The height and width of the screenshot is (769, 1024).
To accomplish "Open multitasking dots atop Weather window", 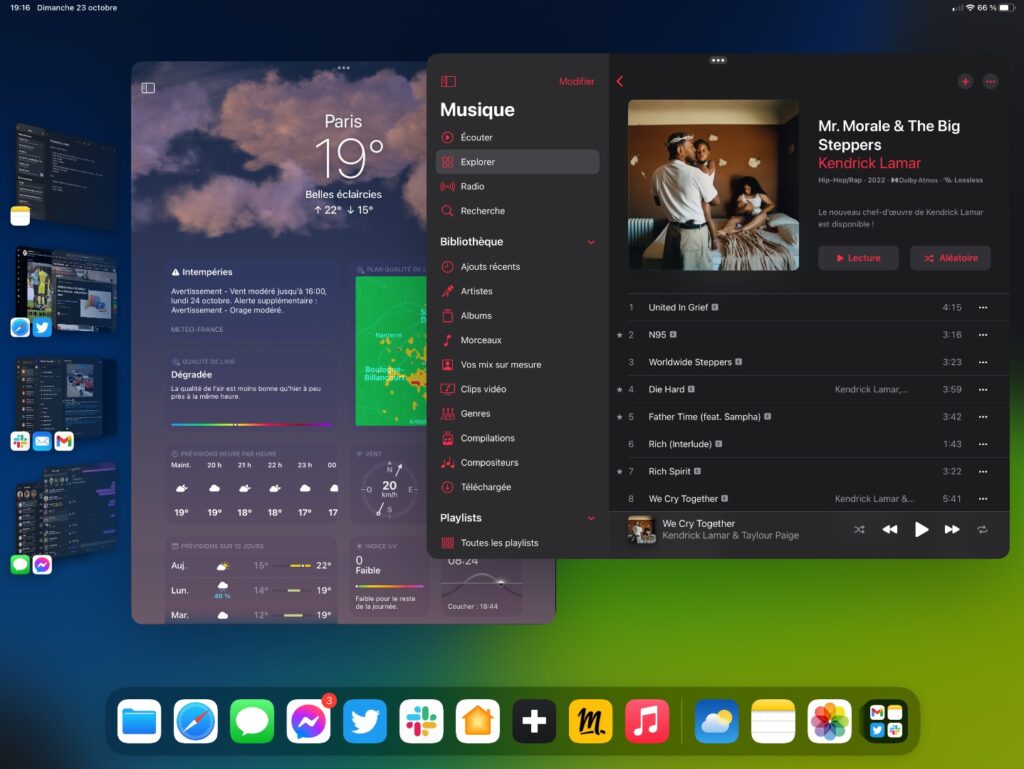I will click(344, 68).
